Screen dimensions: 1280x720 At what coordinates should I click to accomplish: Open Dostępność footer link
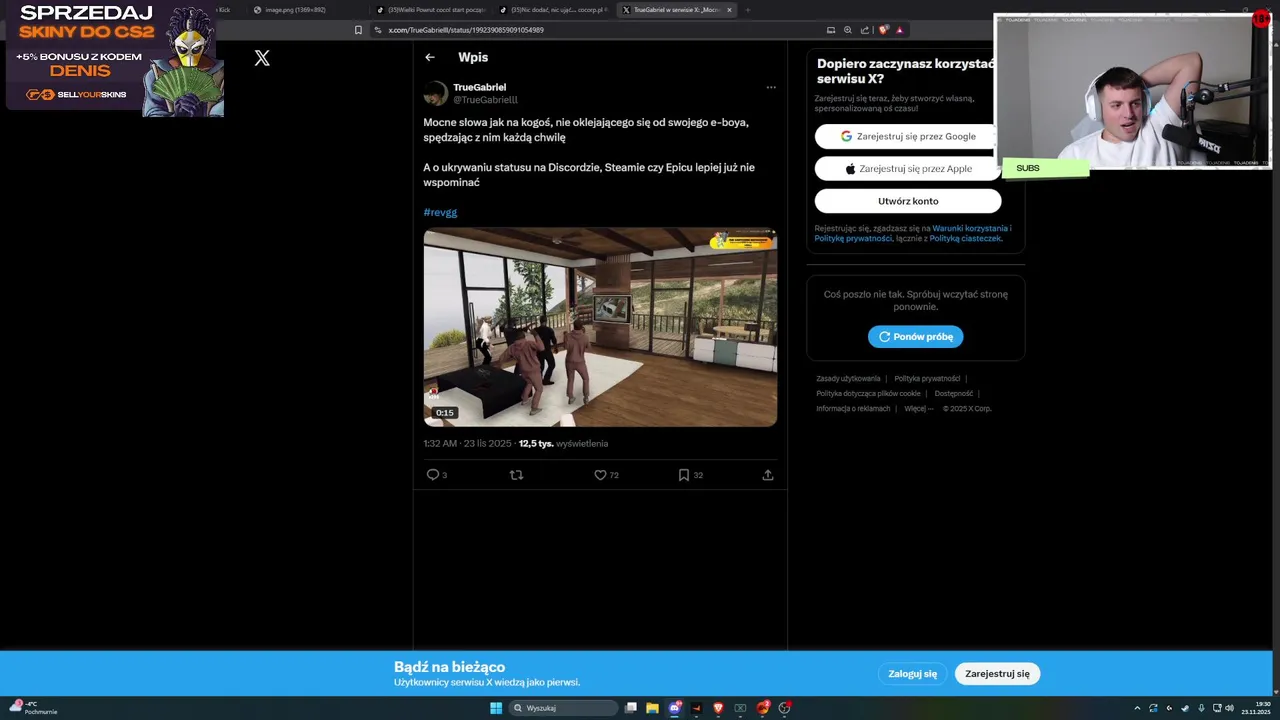(954, 394)
